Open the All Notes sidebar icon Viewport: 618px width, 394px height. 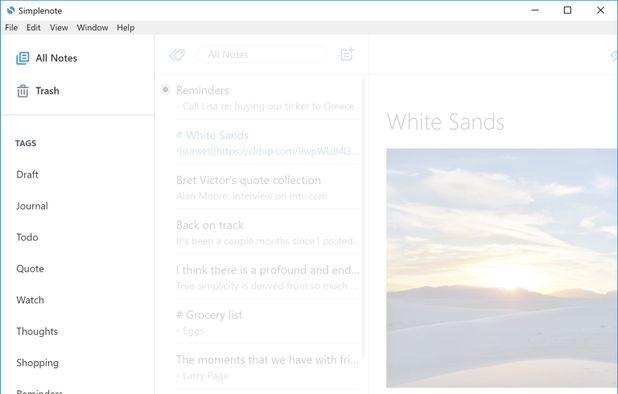pyautogui.click(x=22, y=58)
